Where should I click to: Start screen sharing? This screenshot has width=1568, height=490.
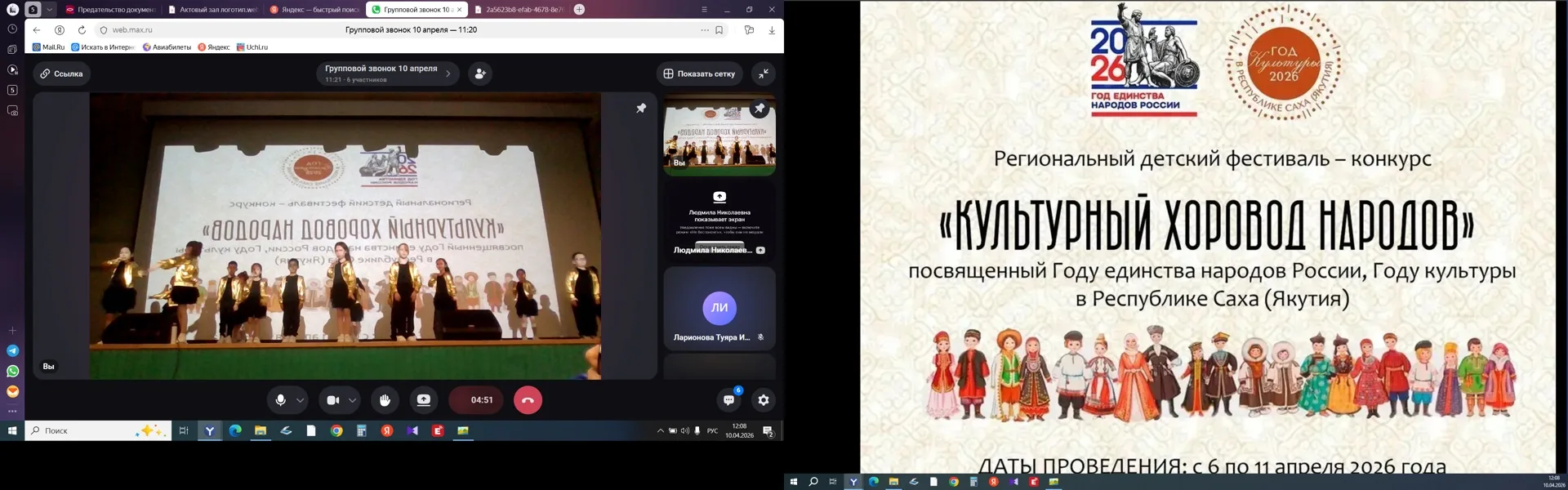tap(424, 400)
